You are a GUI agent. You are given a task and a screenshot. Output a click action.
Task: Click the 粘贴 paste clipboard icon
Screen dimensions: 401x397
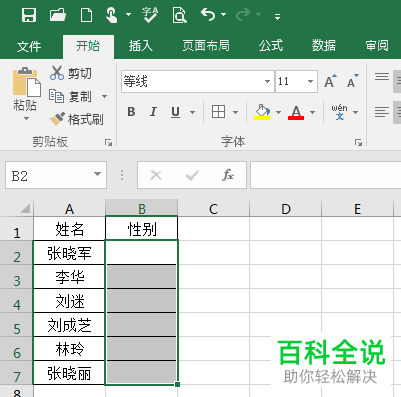(26, 81)
